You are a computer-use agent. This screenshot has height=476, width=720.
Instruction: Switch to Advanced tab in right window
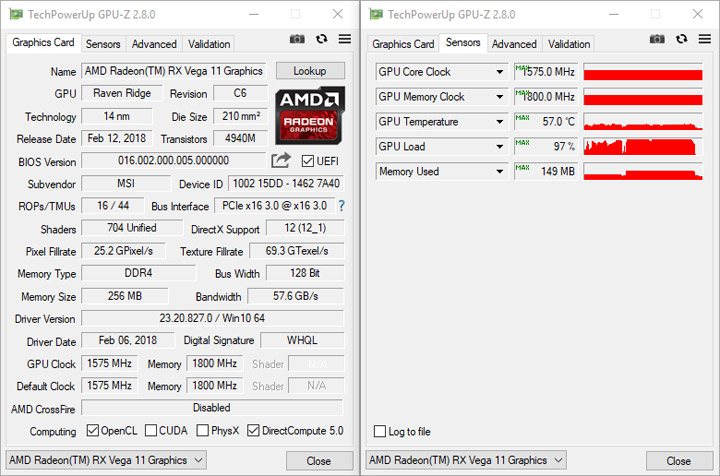tap(514, 44)
